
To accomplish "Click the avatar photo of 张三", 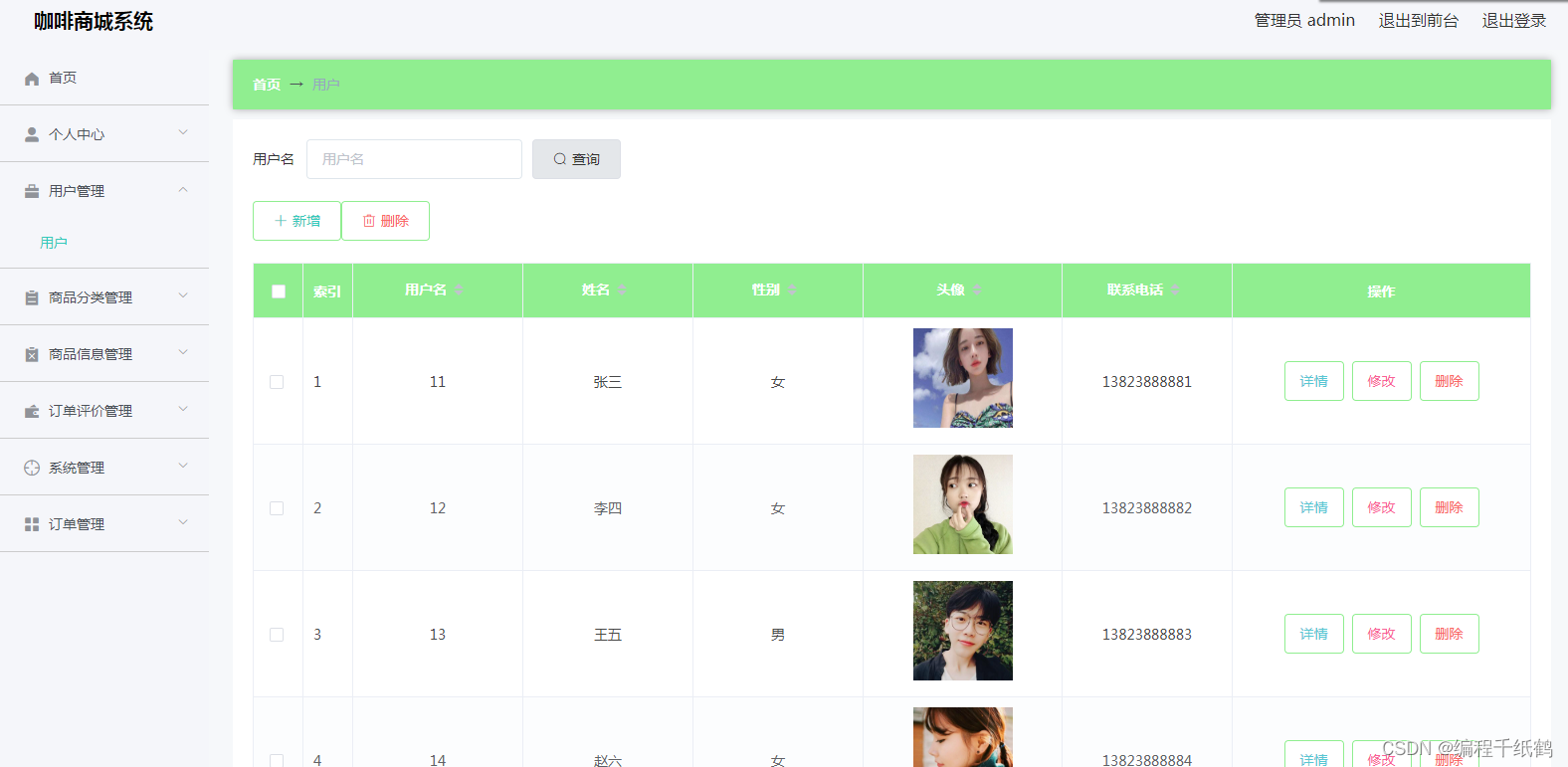I will pyautogui.click(x=963, y=378).
